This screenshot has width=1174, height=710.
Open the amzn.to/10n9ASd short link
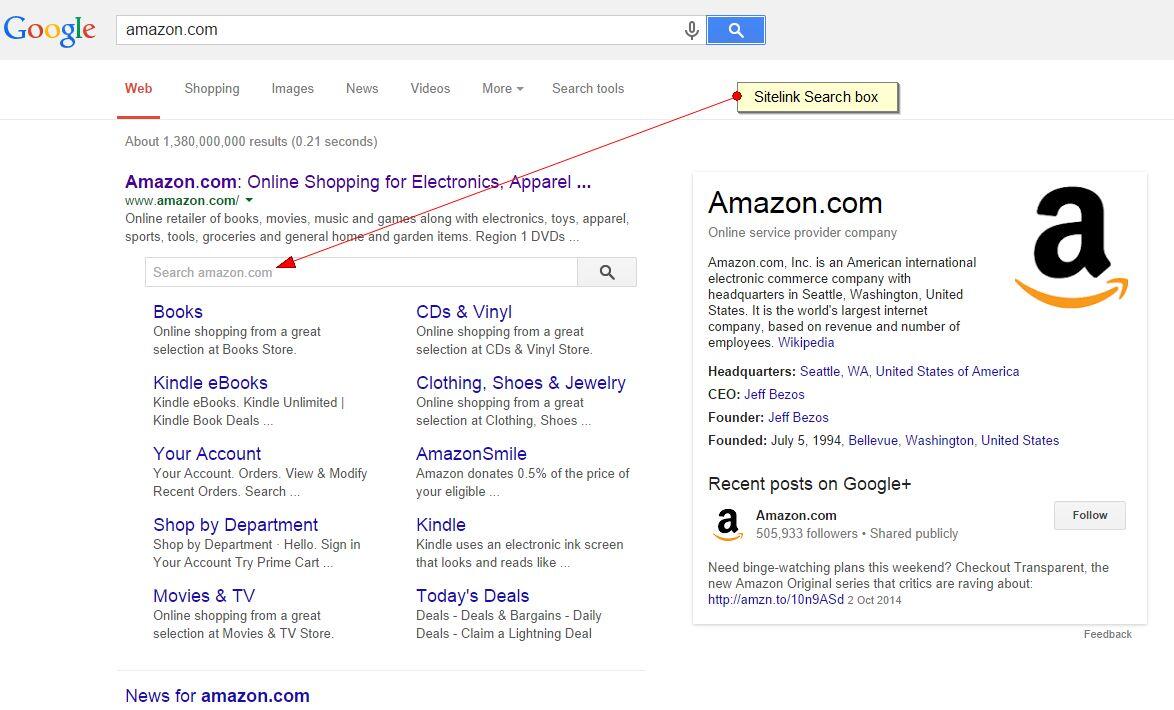(x=776, y=600)
